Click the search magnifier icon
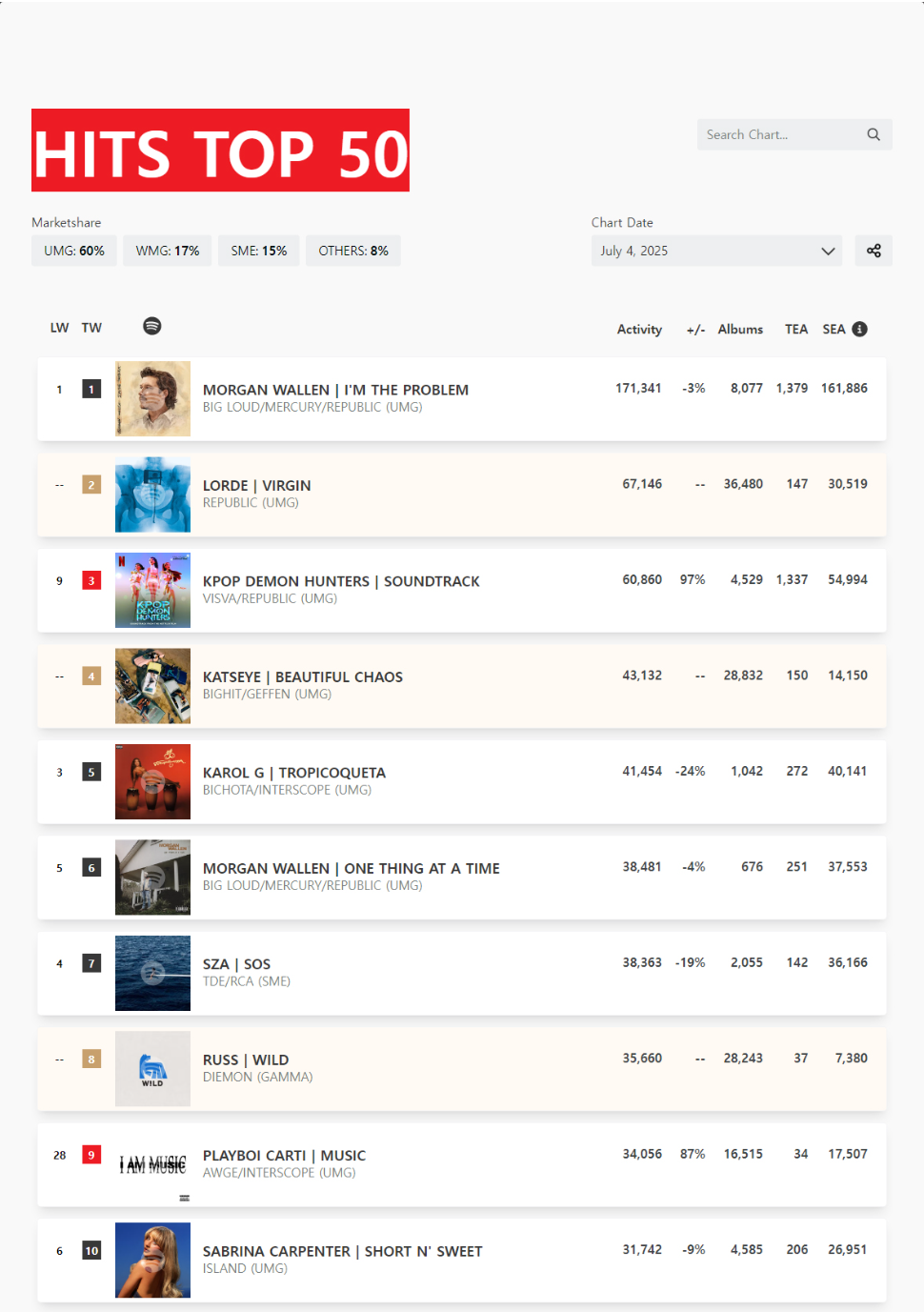Screen dimensions: 924x1312 [x=873, y=134]
